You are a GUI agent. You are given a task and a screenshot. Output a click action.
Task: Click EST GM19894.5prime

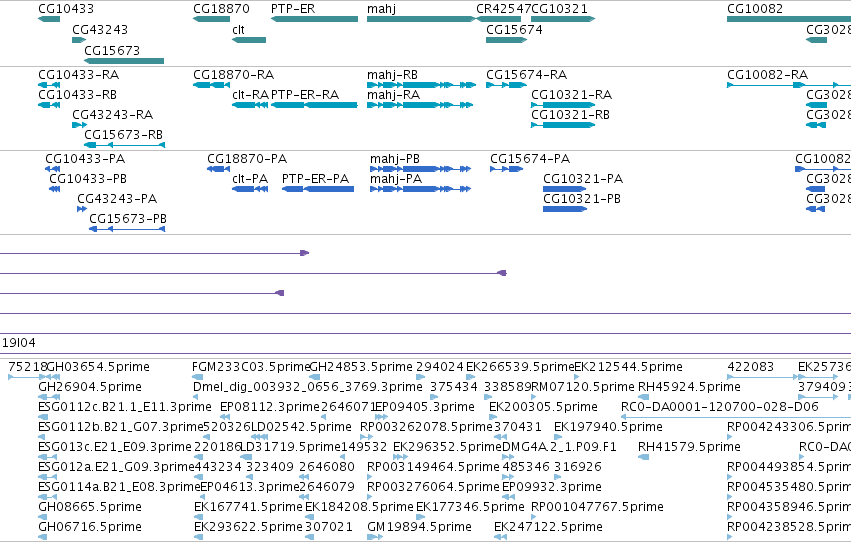tap(420, 527)
